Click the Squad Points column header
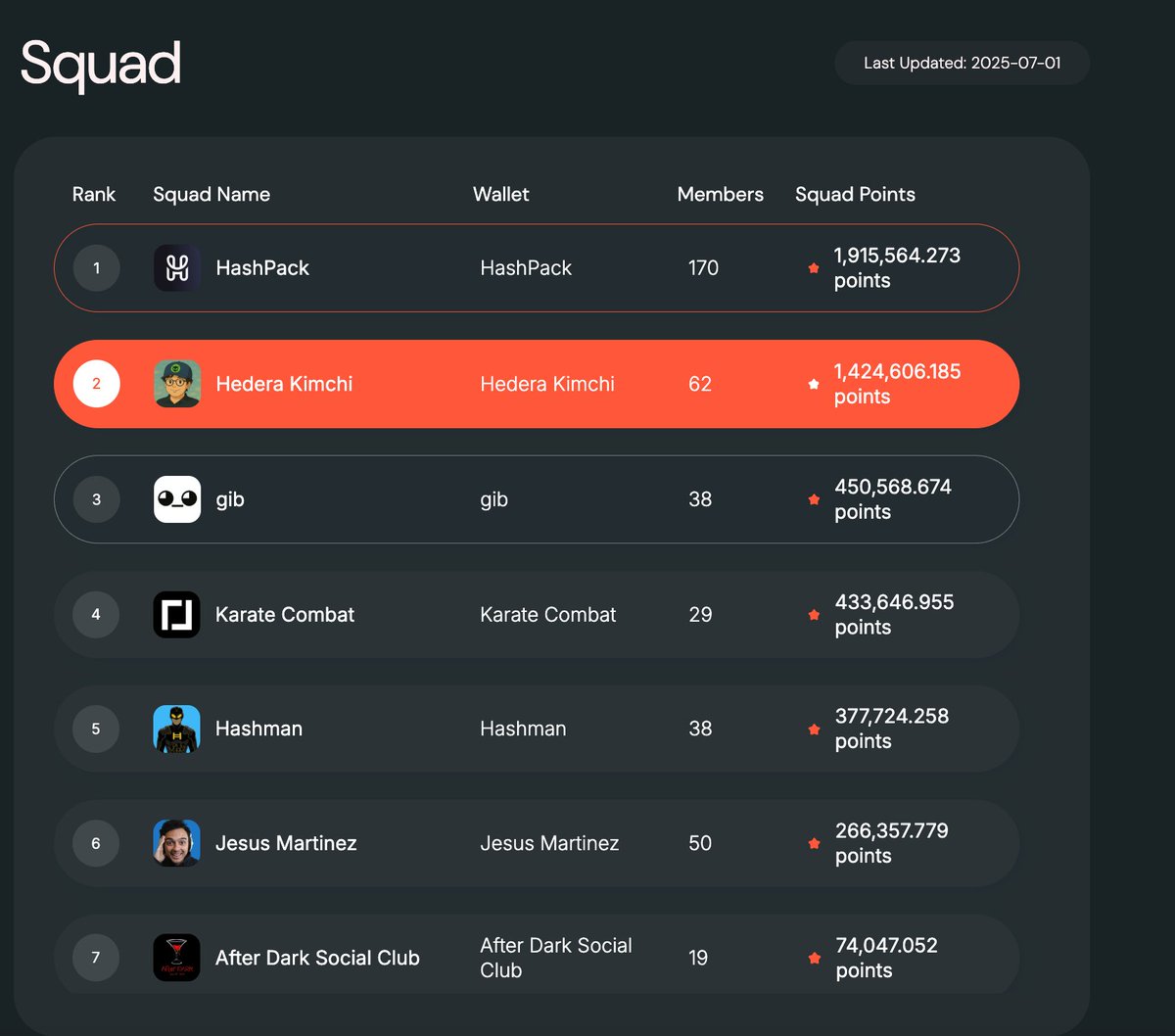1175x1036 pixels. coord(855,194)
